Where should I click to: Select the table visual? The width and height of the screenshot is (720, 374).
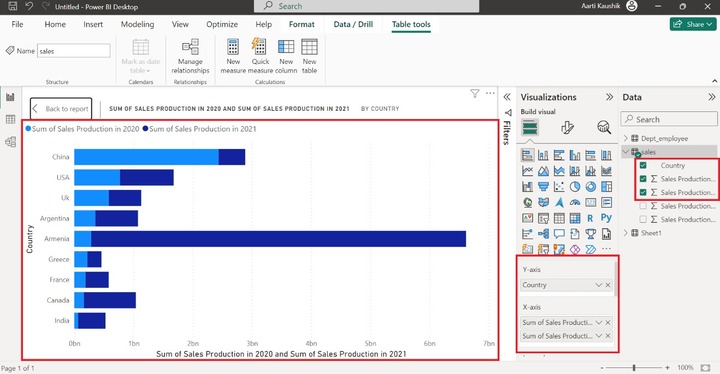point(559,218)
